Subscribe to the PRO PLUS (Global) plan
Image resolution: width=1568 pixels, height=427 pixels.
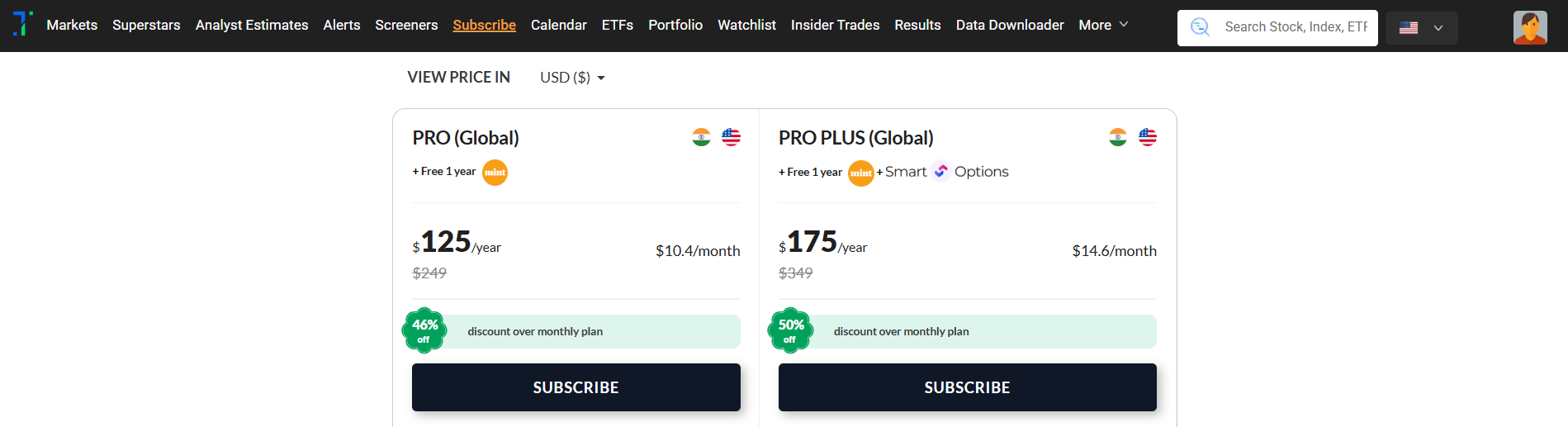(967, 387)
